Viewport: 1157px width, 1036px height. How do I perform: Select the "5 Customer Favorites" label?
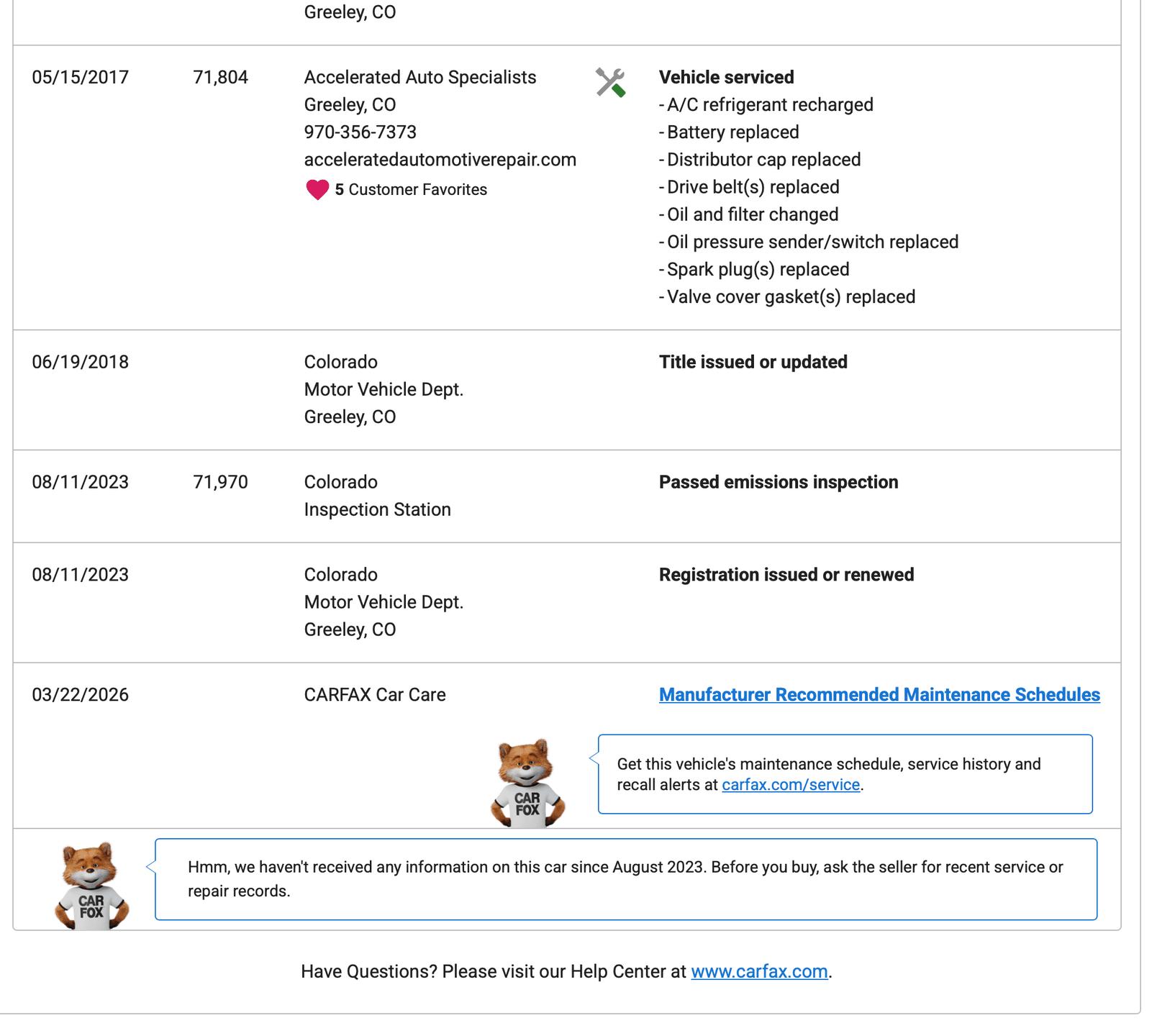411,190
